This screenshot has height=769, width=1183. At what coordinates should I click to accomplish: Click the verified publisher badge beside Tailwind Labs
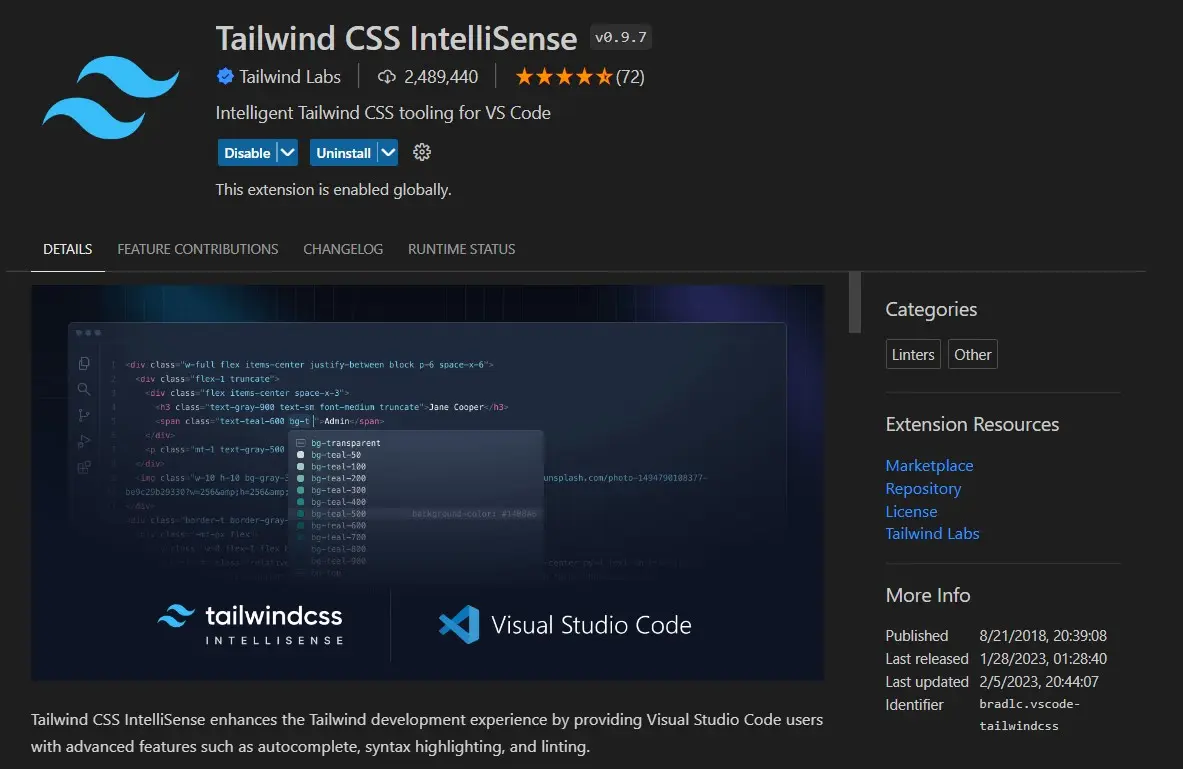pyautogui.click(x=225, y=76)
